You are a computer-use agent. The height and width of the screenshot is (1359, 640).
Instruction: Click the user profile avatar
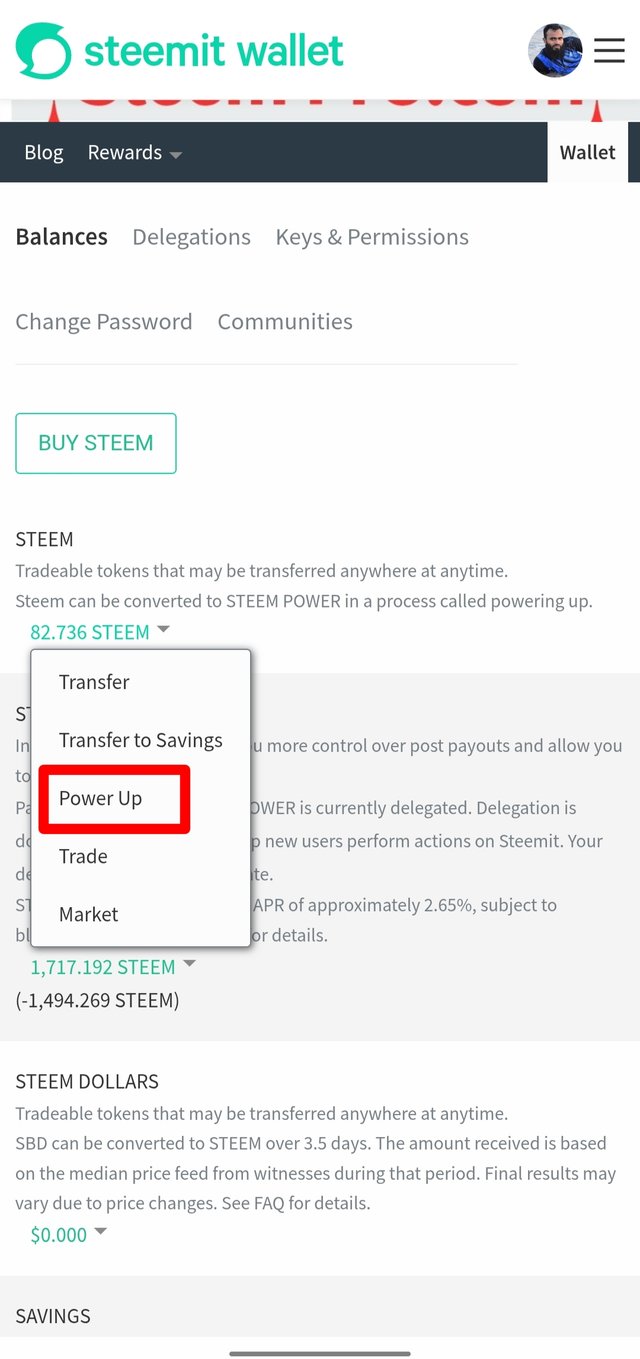pyautogui.click(x=555, y=51)
